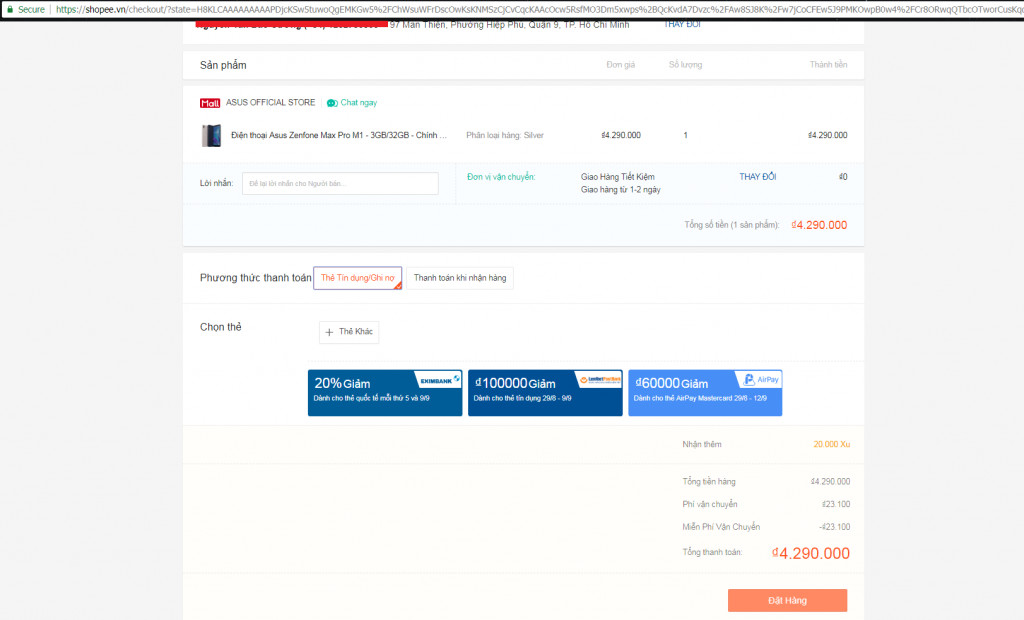Click the Eximbank logo on the 20% voucher

pos(437,378)
